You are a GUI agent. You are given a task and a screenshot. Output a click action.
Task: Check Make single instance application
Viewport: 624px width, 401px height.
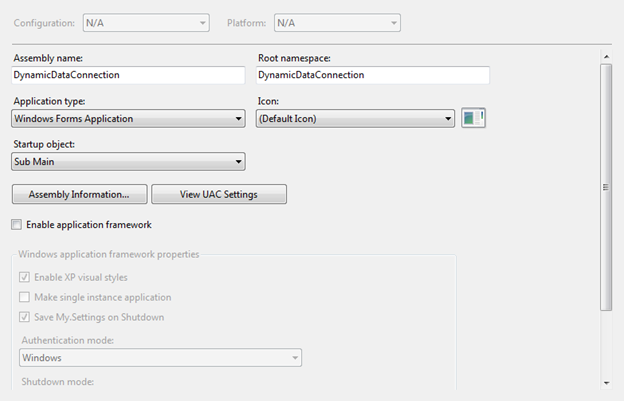pyautogui.click(x=24, y=297)
